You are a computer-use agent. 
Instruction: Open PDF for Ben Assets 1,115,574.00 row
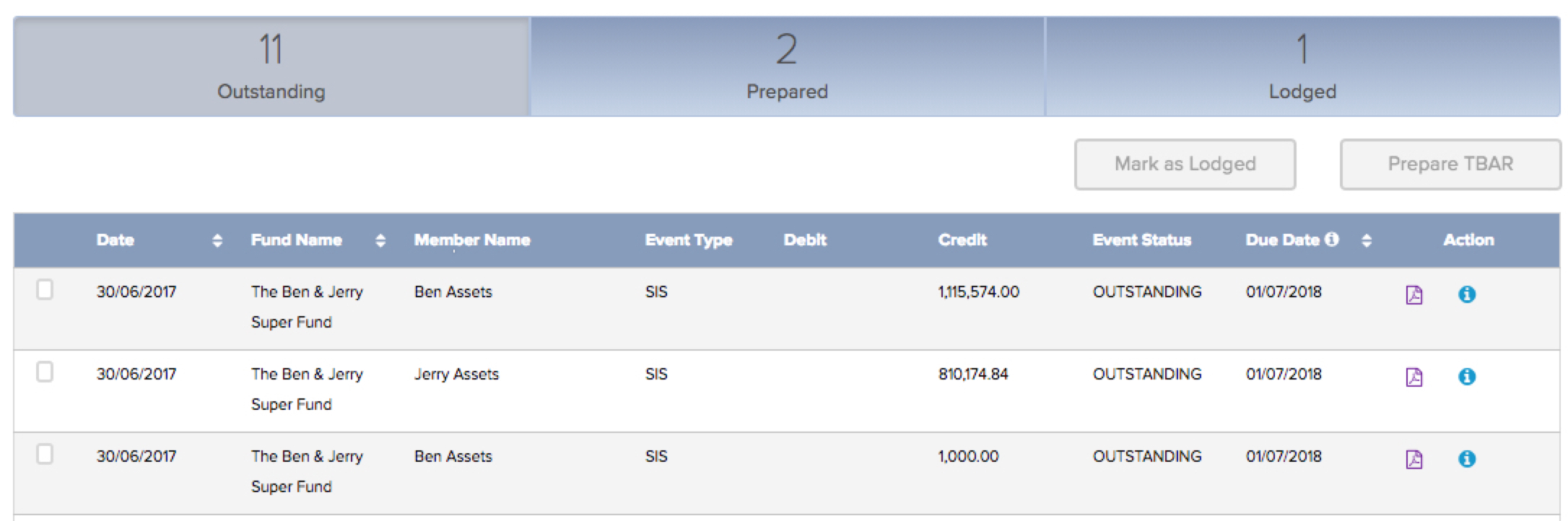tap(1414, 295)
